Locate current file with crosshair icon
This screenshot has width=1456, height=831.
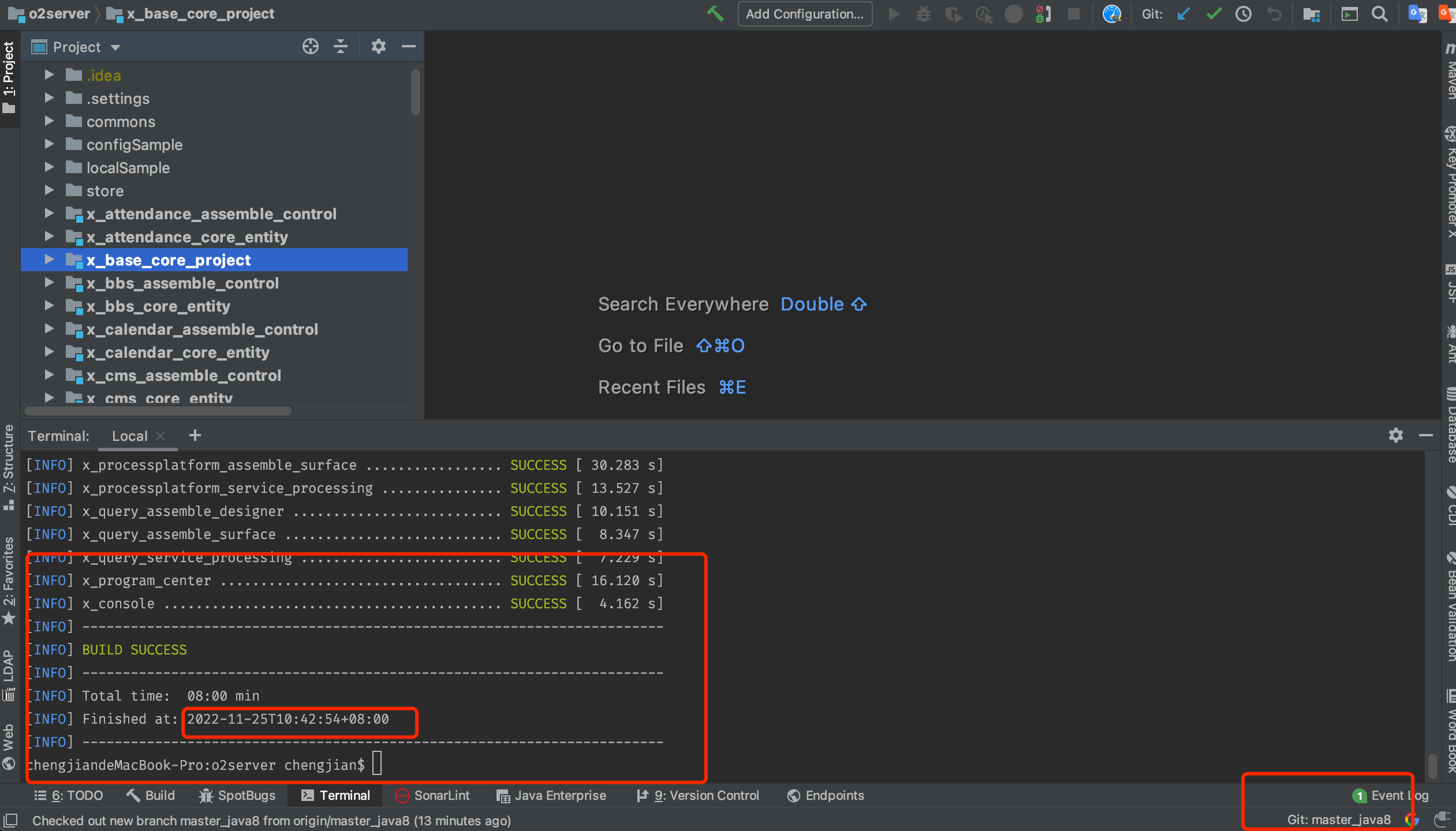click(311, 46)
